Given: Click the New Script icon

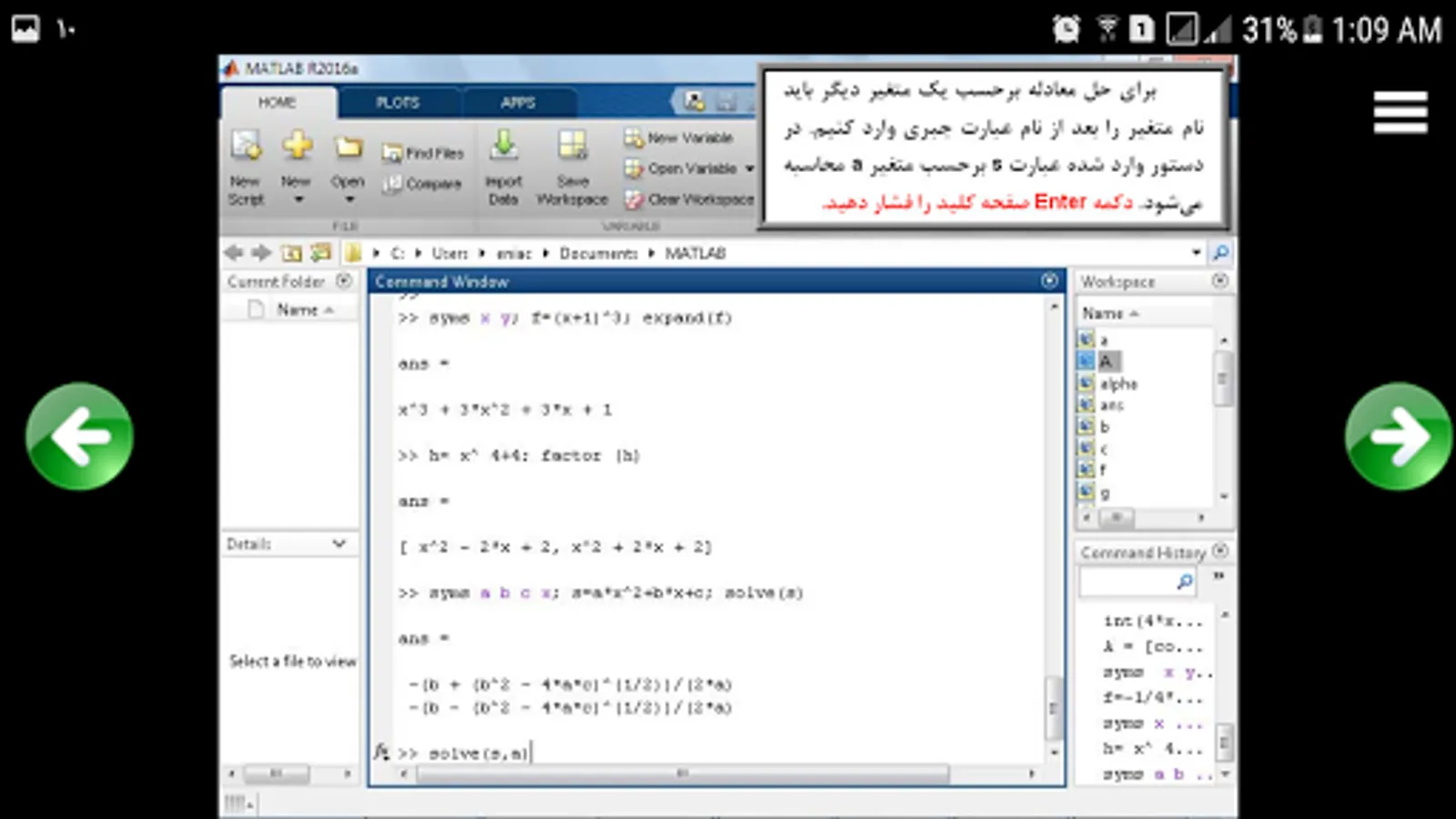Looking at the screenshot, I should [246, 146].
